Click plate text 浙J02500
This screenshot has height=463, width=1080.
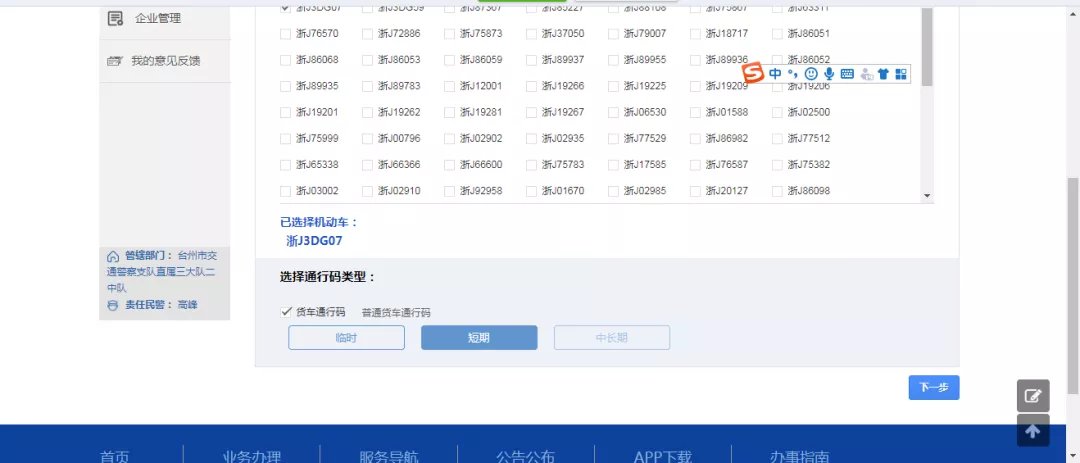[809, 112]
